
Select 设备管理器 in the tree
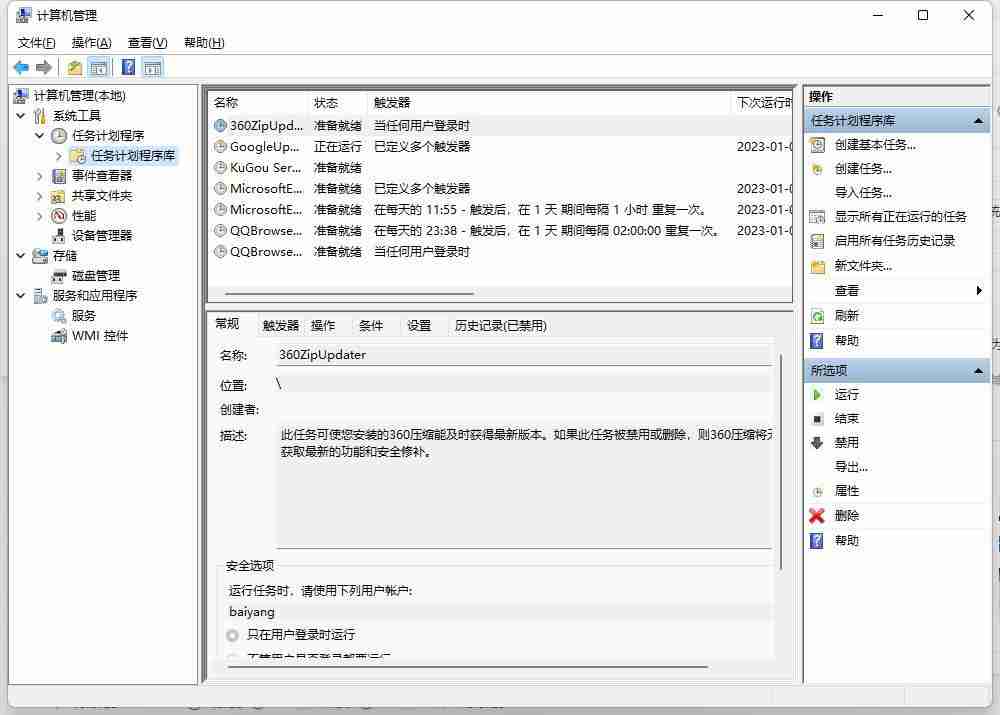[101, 236]
